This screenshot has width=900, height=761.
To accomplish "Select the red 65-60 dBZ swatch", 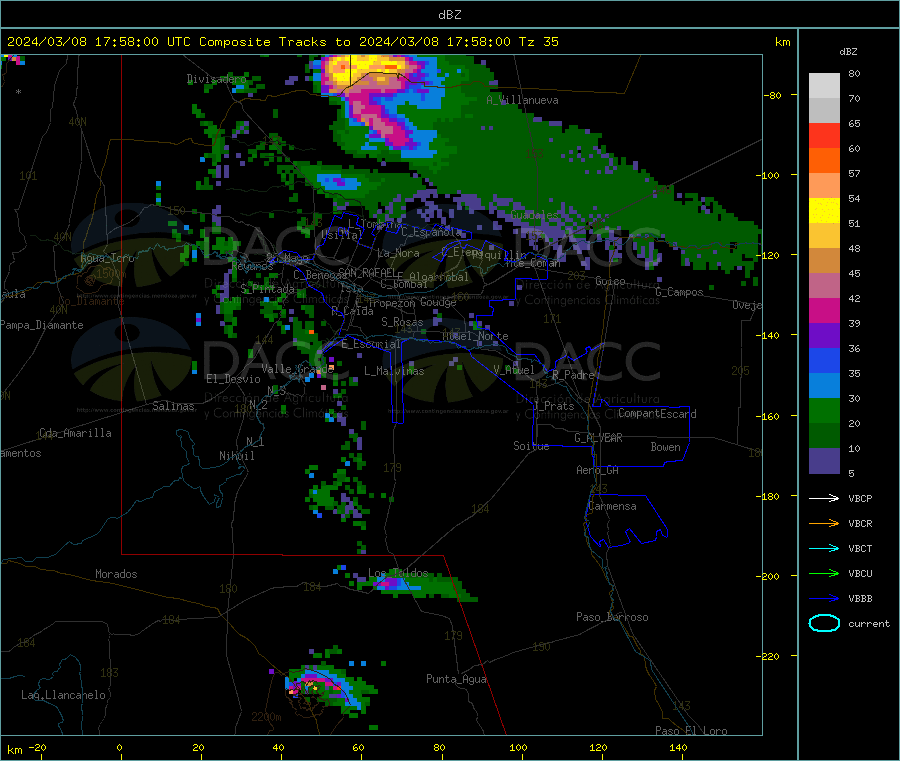I will tap(824, 135).
